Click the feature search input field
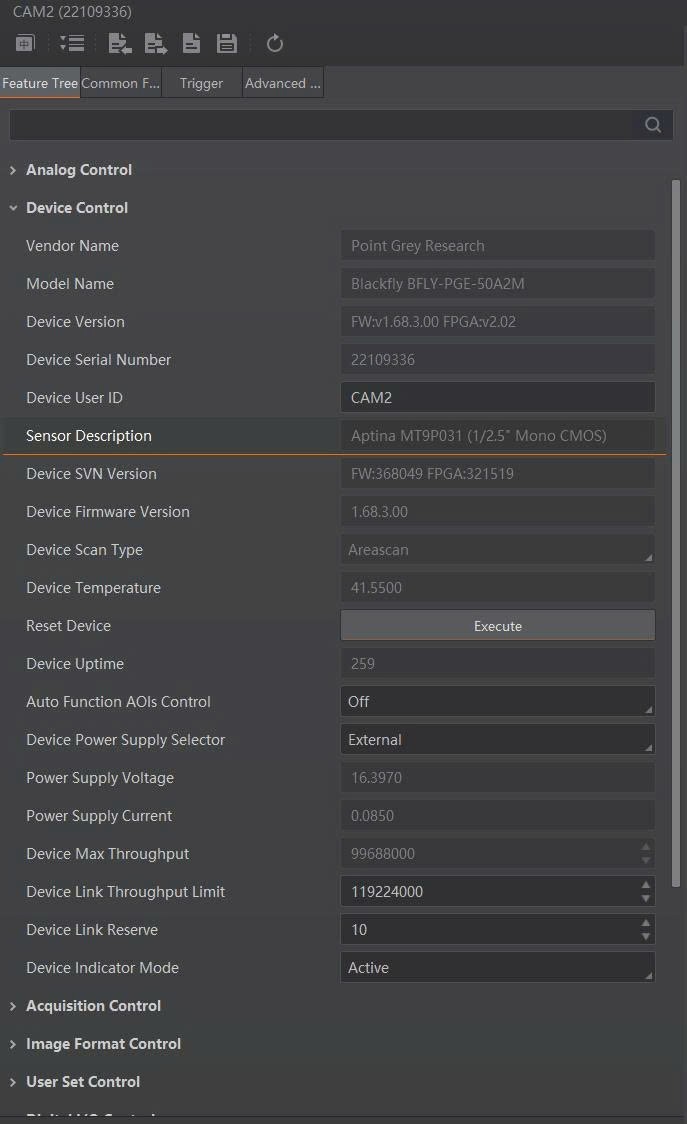The image size is (687, 1124). [341, 125]
